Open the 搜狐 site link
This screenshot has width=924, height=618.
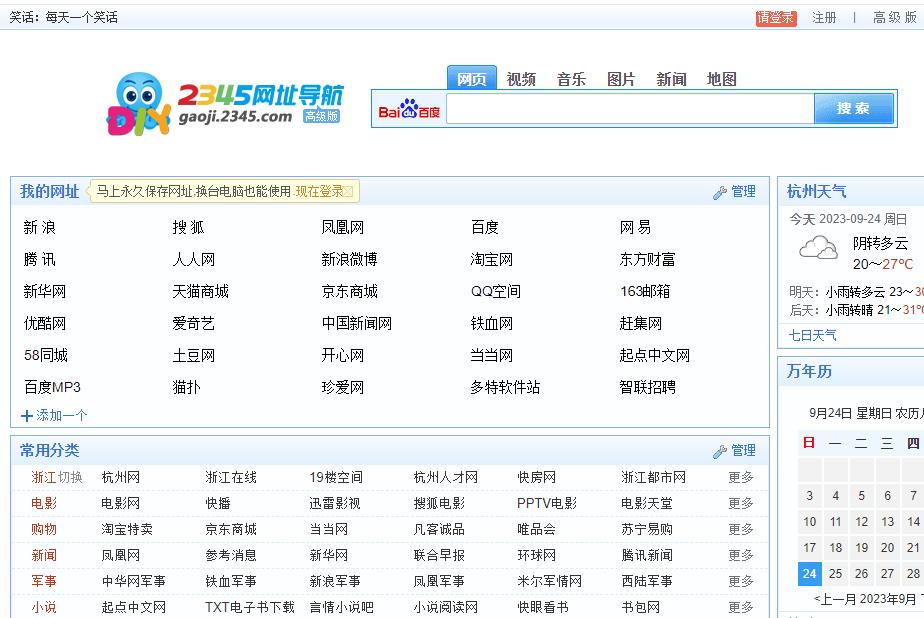click(189, 227)
